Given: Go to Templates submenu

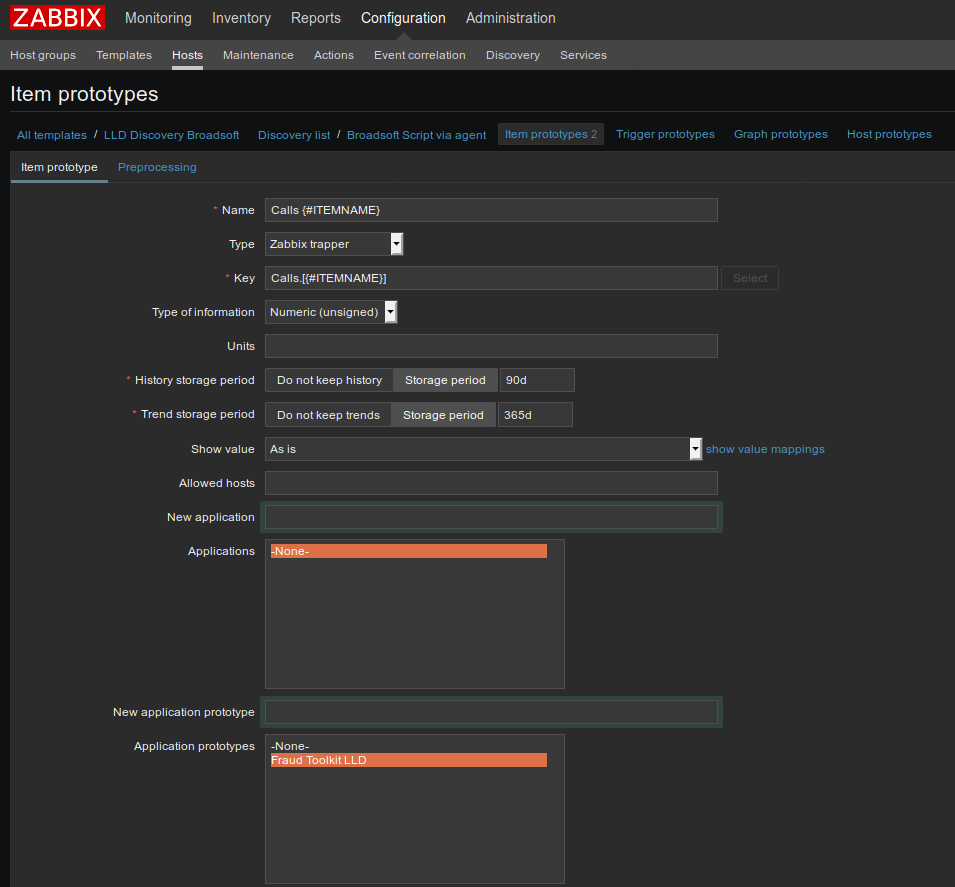Looking at the screenshot, I should pos(124,55).
